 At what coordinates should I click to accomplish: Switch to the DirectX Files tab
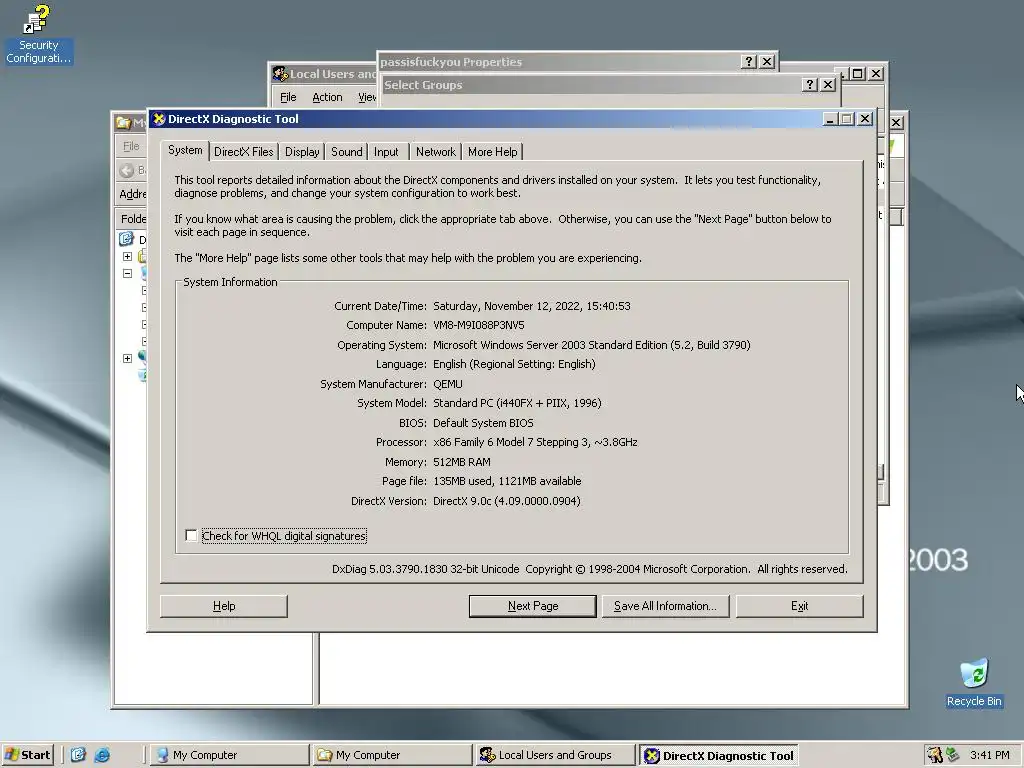click(244, 152)
